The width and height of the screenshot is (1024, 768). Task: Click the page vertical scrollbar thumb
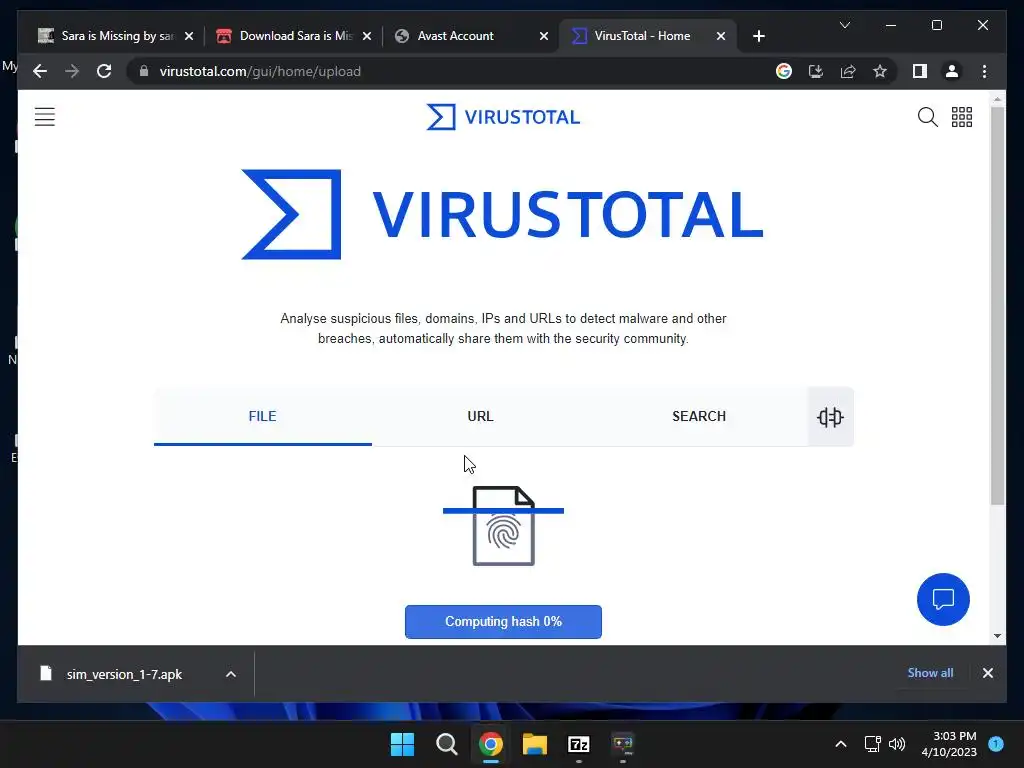(x=997, y=306)
